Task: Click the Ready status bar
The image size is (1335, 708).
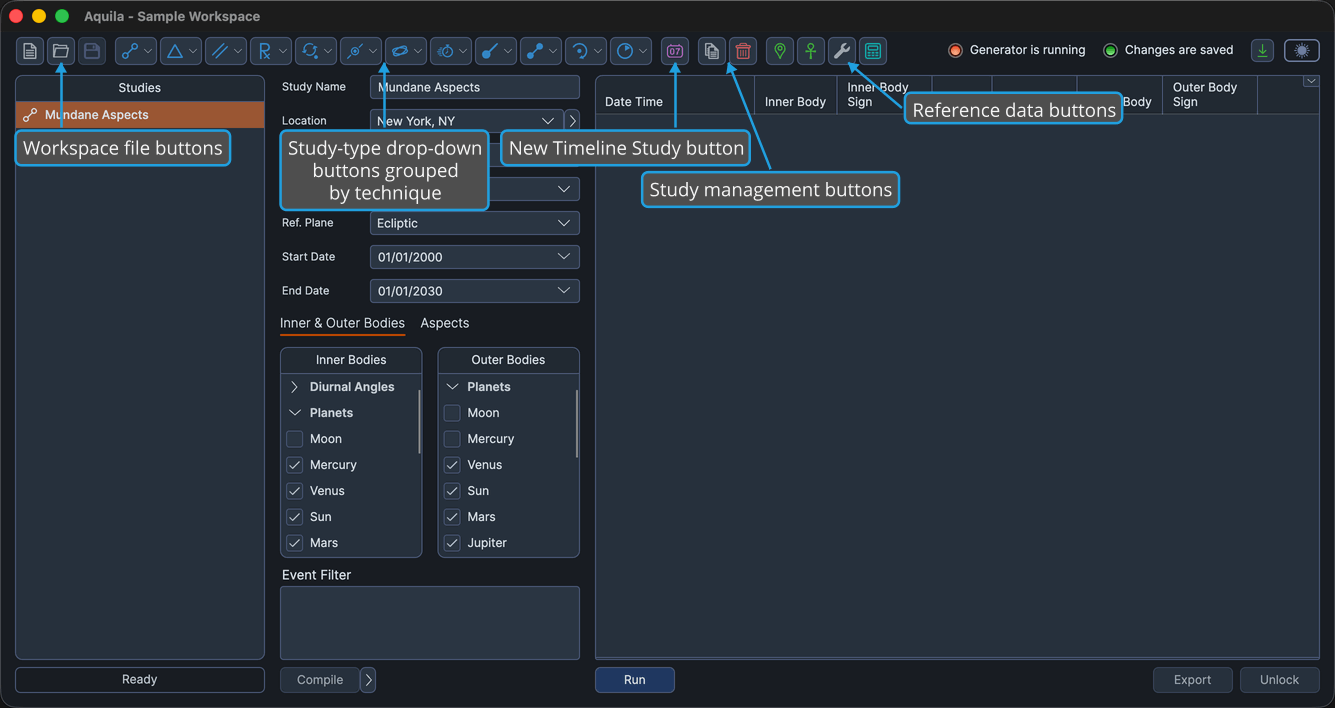Action: pos(140,680)
